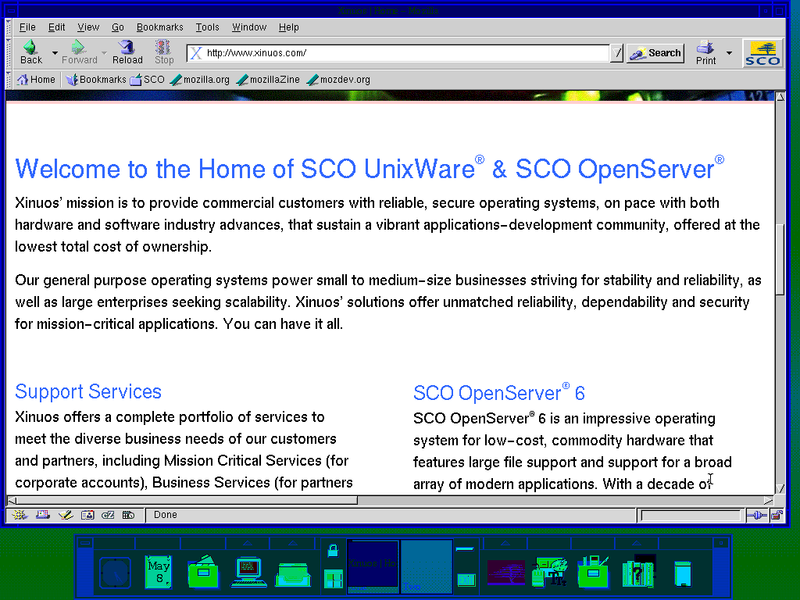
Task: Open the Edit menu
Action: 56,28
